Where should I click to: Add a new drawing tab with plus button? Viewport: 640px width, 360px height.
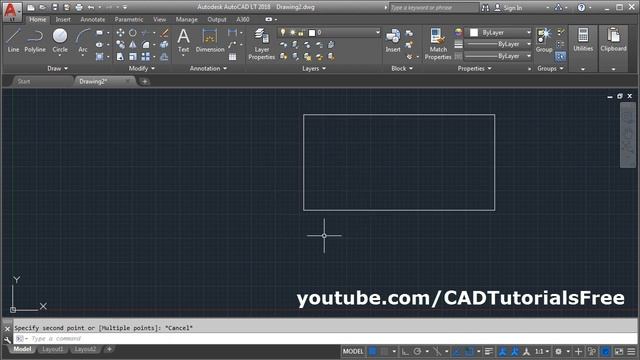coord(144,81)
